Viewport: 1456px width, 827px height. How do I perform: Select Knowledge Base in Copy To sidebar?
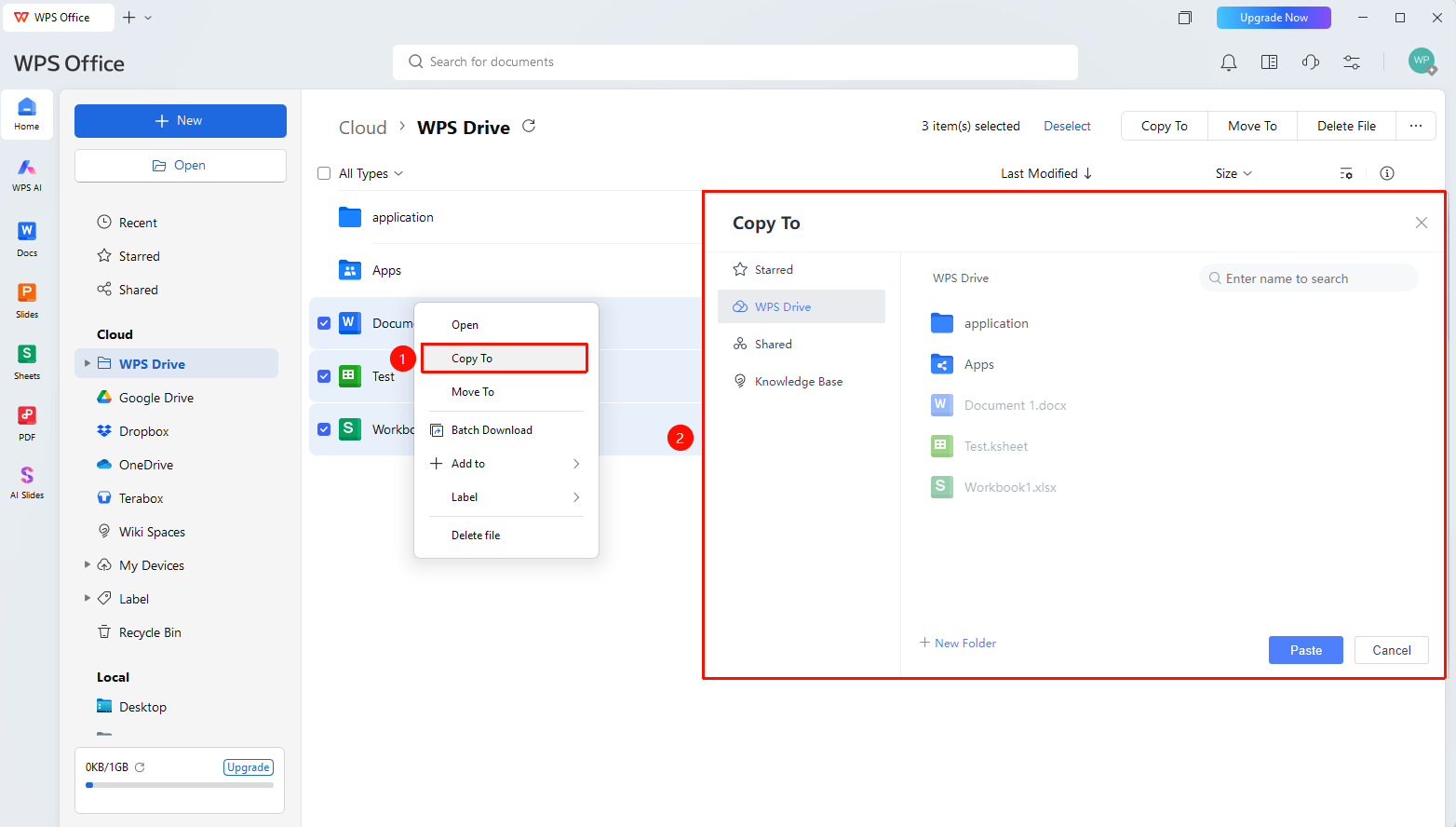click(802, 381)
